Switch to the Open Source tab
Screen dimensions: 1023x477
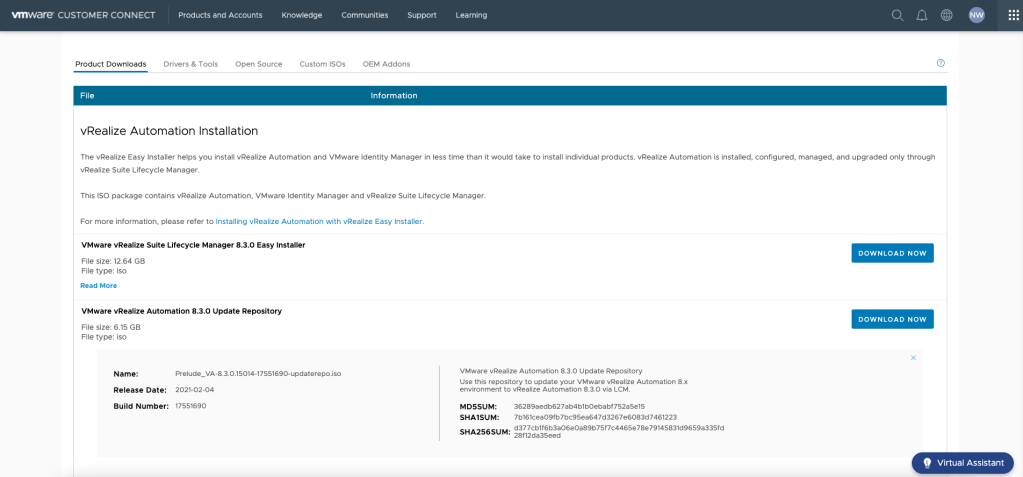pyautogui.click(x=258, y=64)
